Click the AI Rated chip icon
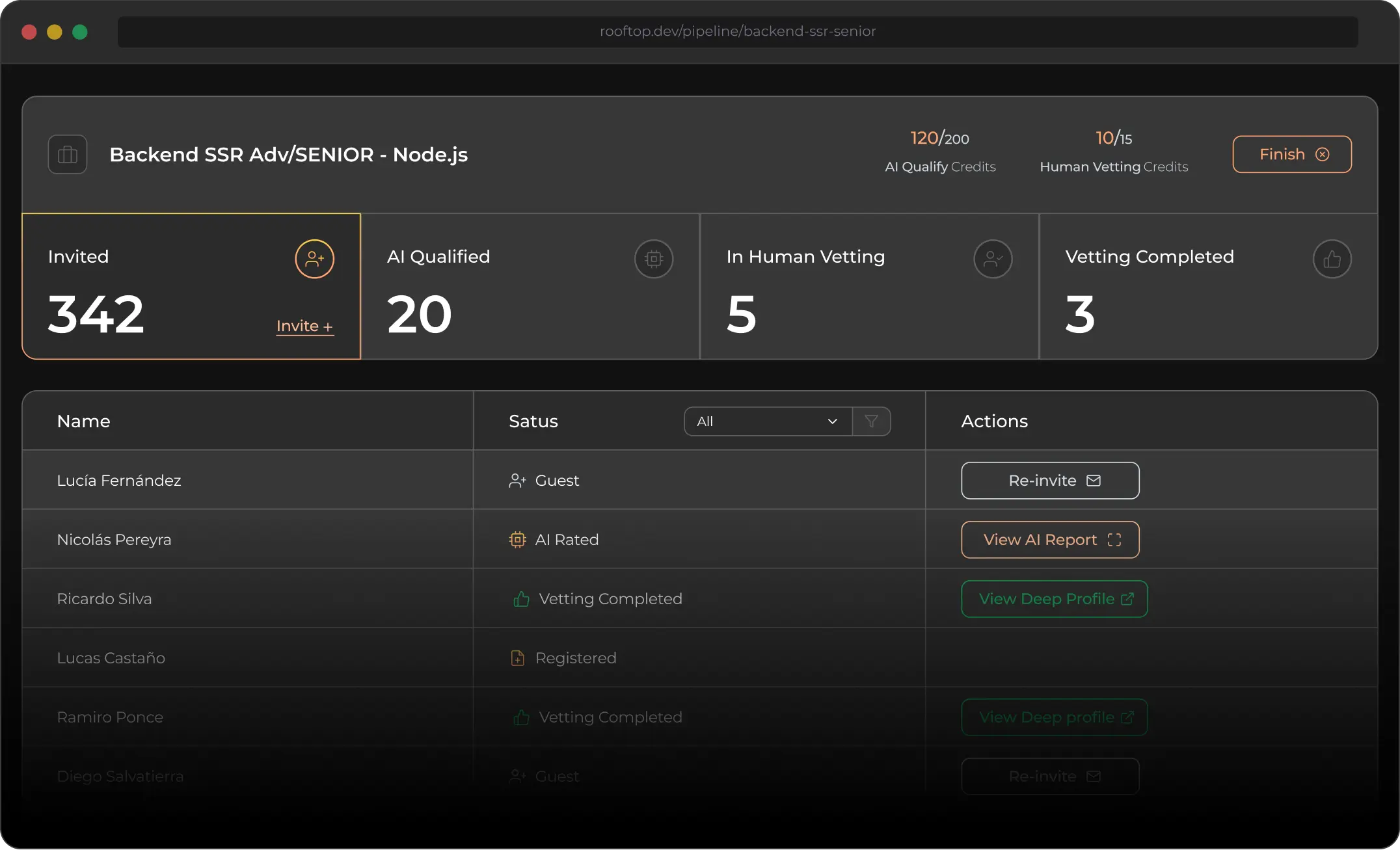 click(x=517, y=540)
